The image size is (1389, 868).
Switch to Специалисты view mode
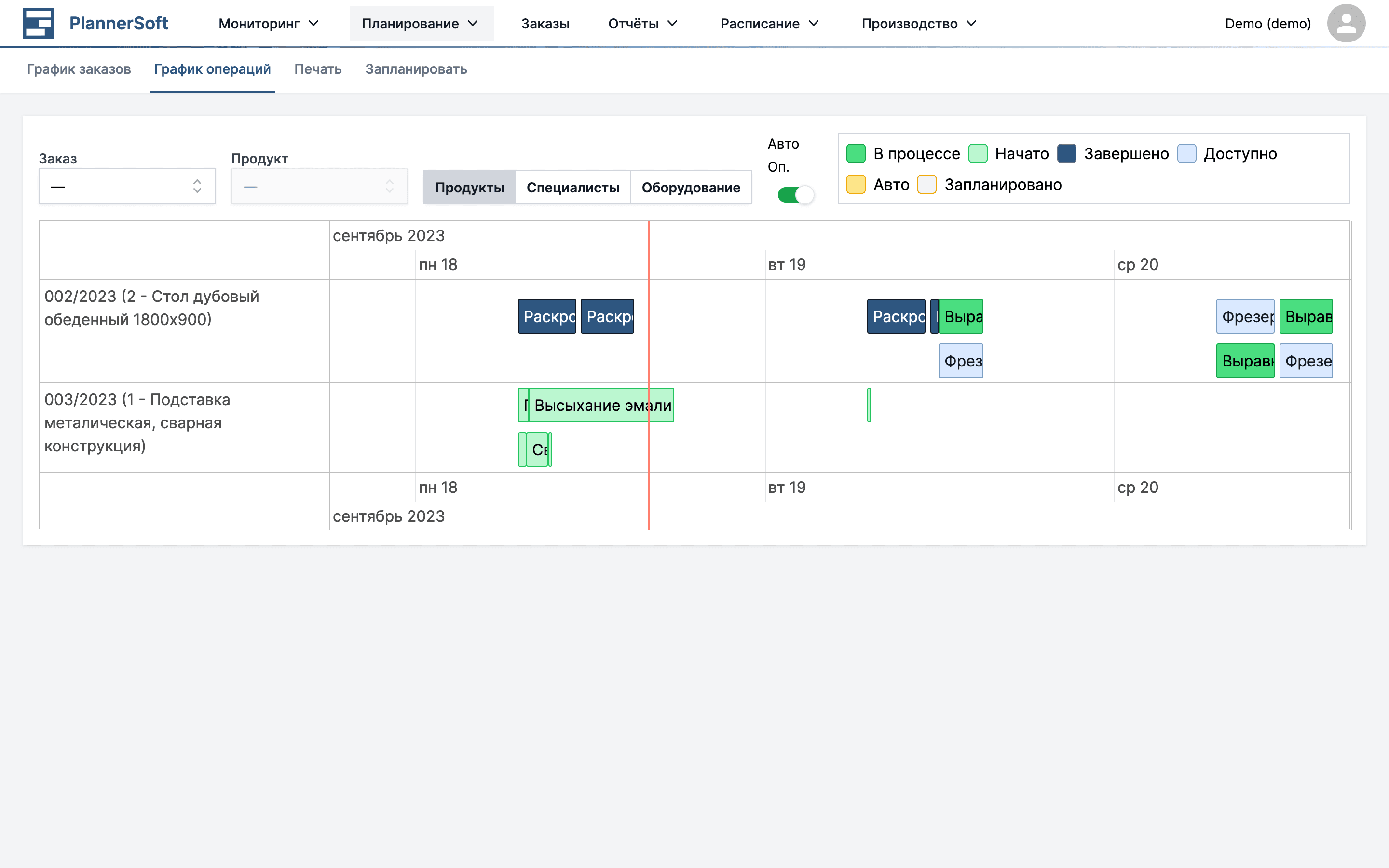click(572, 187)
